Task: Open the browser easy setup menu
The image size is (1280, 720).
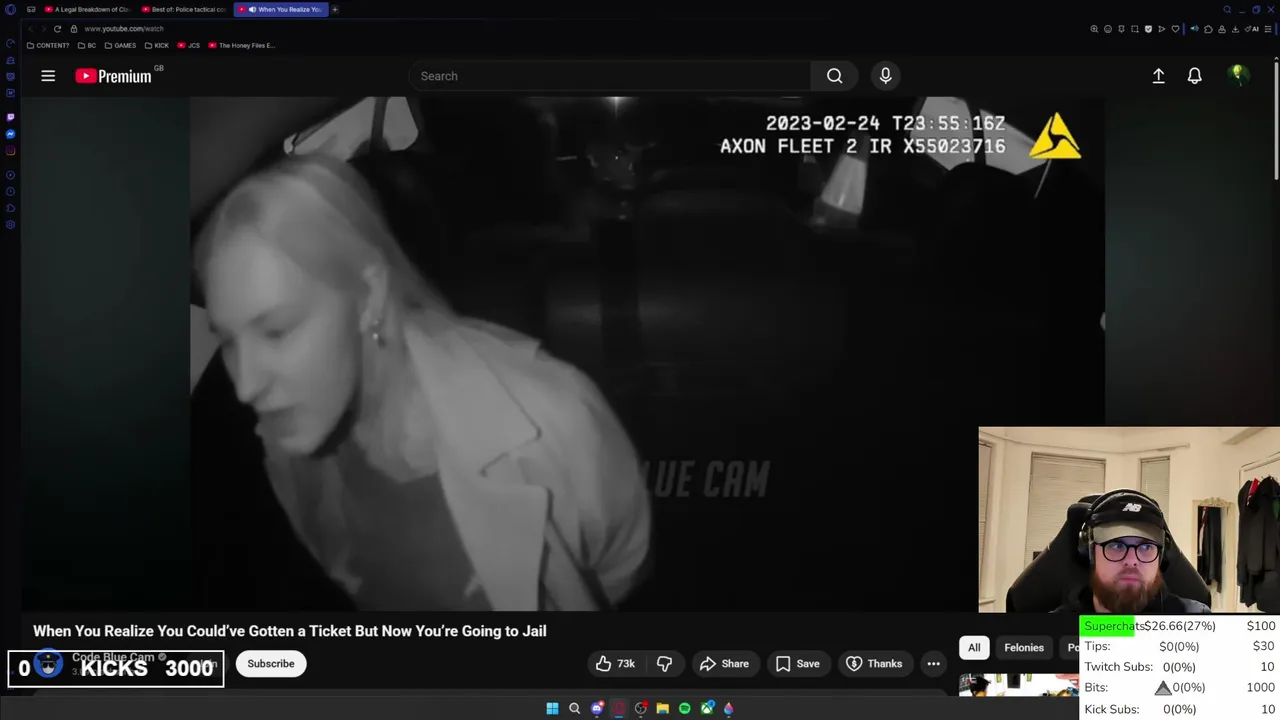Action: click(x=1267, y=29)
